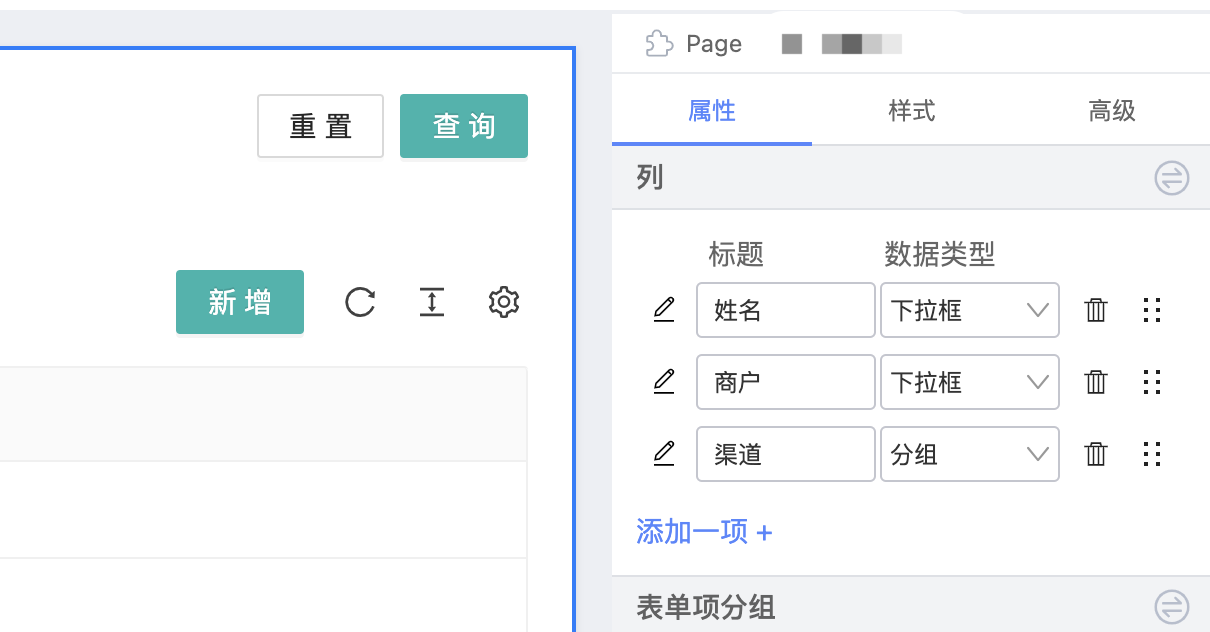Click the 添加一项 + link
The height and width of the screenshot is (632, 1210).
704,531
